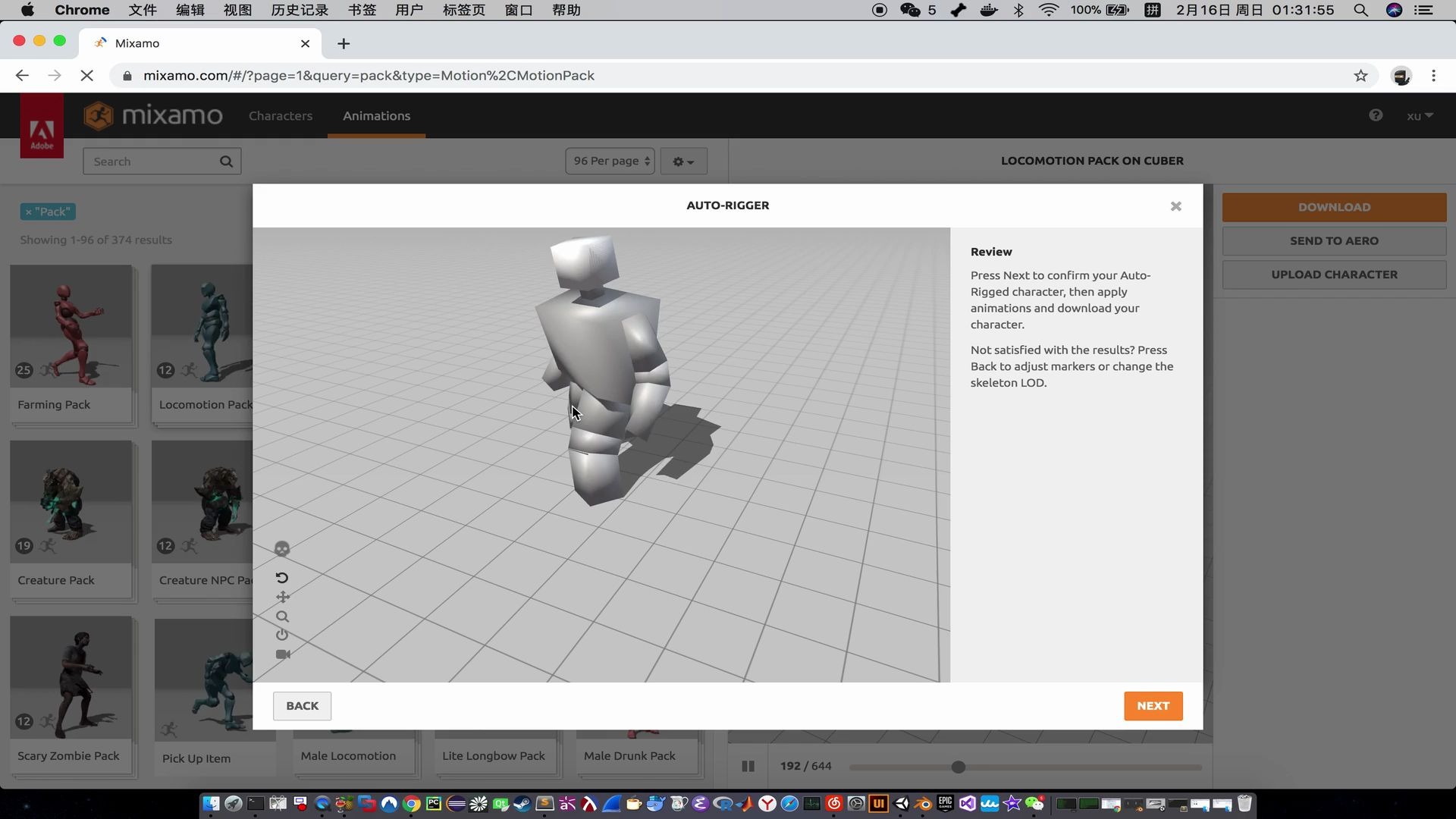1456x819 pixels.
Task: Click the reset camera power icon
Action: click(x=282, y=635)
